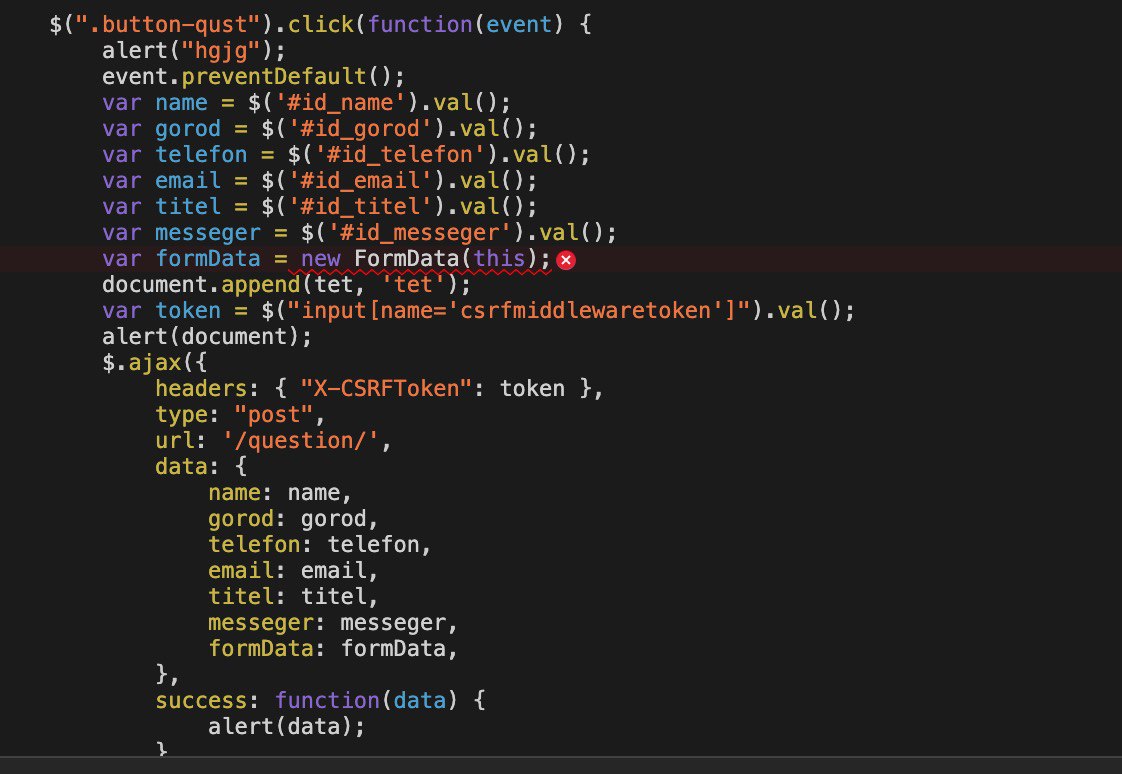
Task: Click the underlined 'new' keyword
Action: [x=321, y=258]
